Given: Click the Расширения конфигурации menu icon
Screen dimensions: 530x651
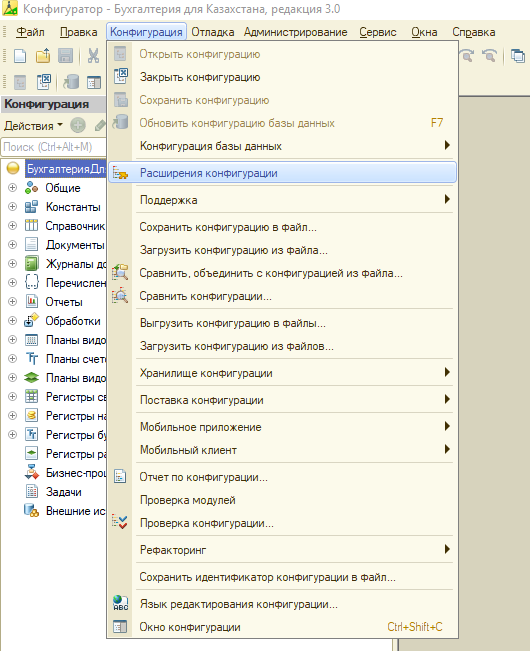Looking at the screenshot, I should 120,173.
